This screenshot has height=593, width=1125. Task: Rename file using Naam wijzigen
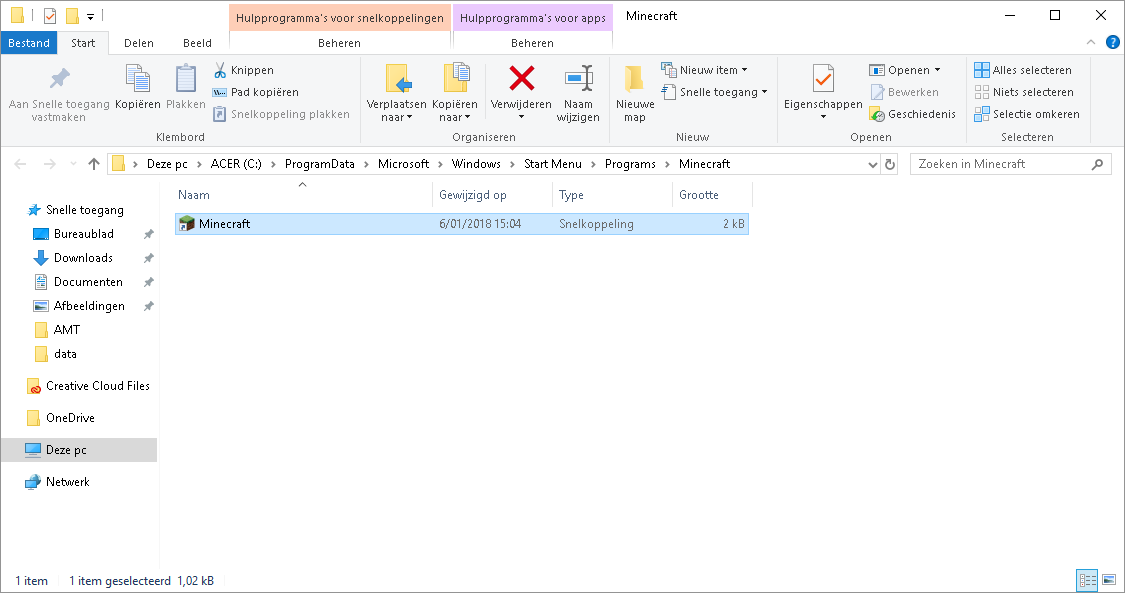click(578, 93)
